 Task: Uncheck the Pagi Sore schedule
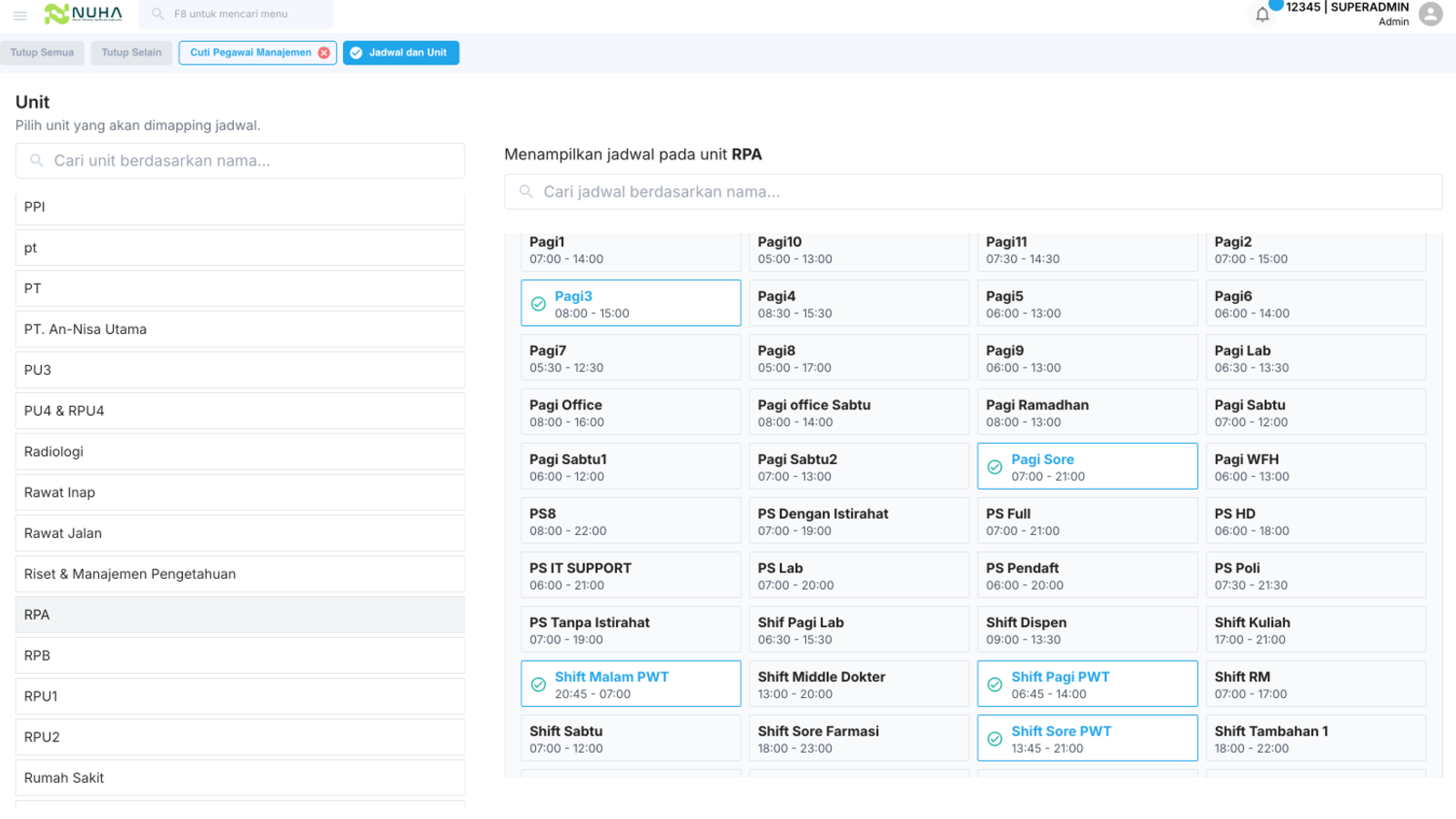click(1087, 466)
